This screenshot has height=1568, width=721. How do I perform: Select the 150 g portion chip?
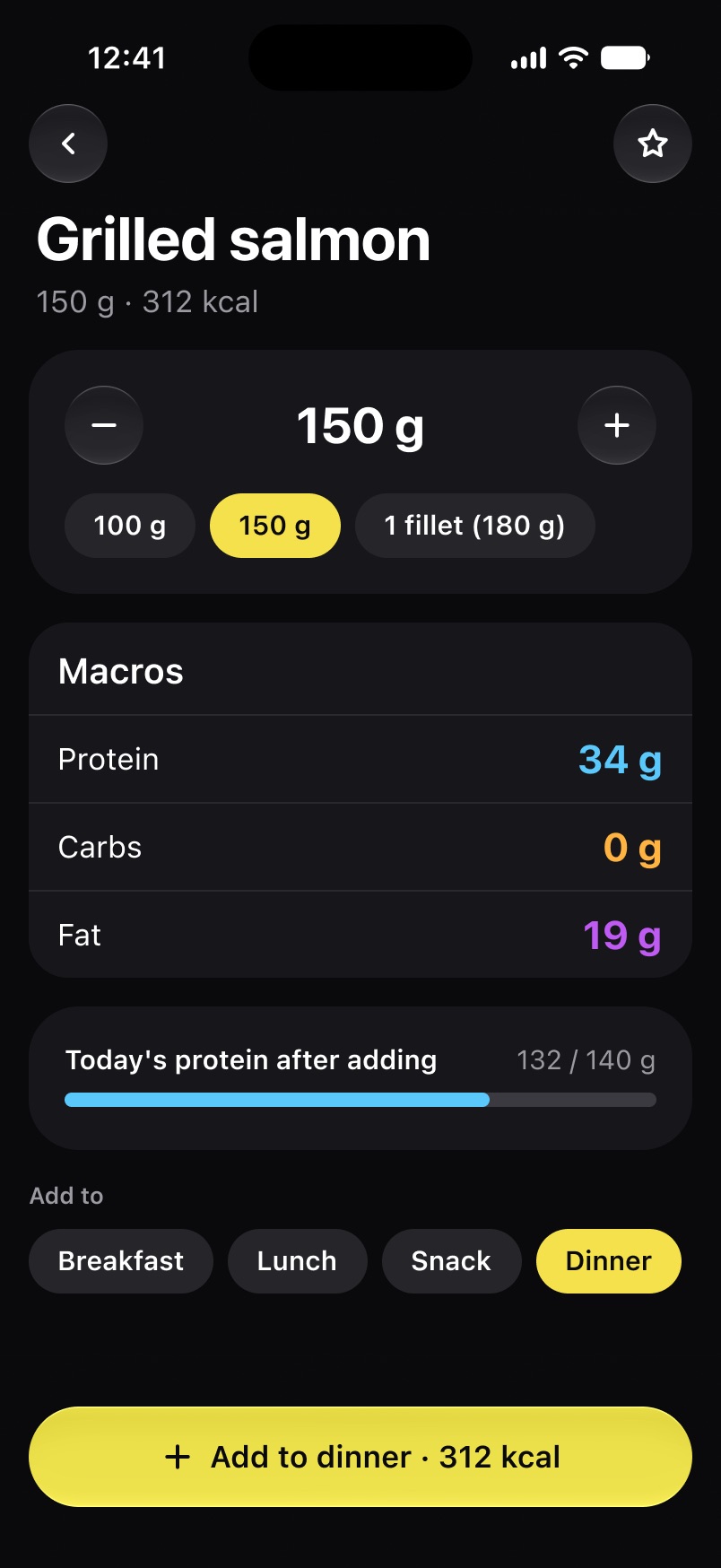click(275, 526)
